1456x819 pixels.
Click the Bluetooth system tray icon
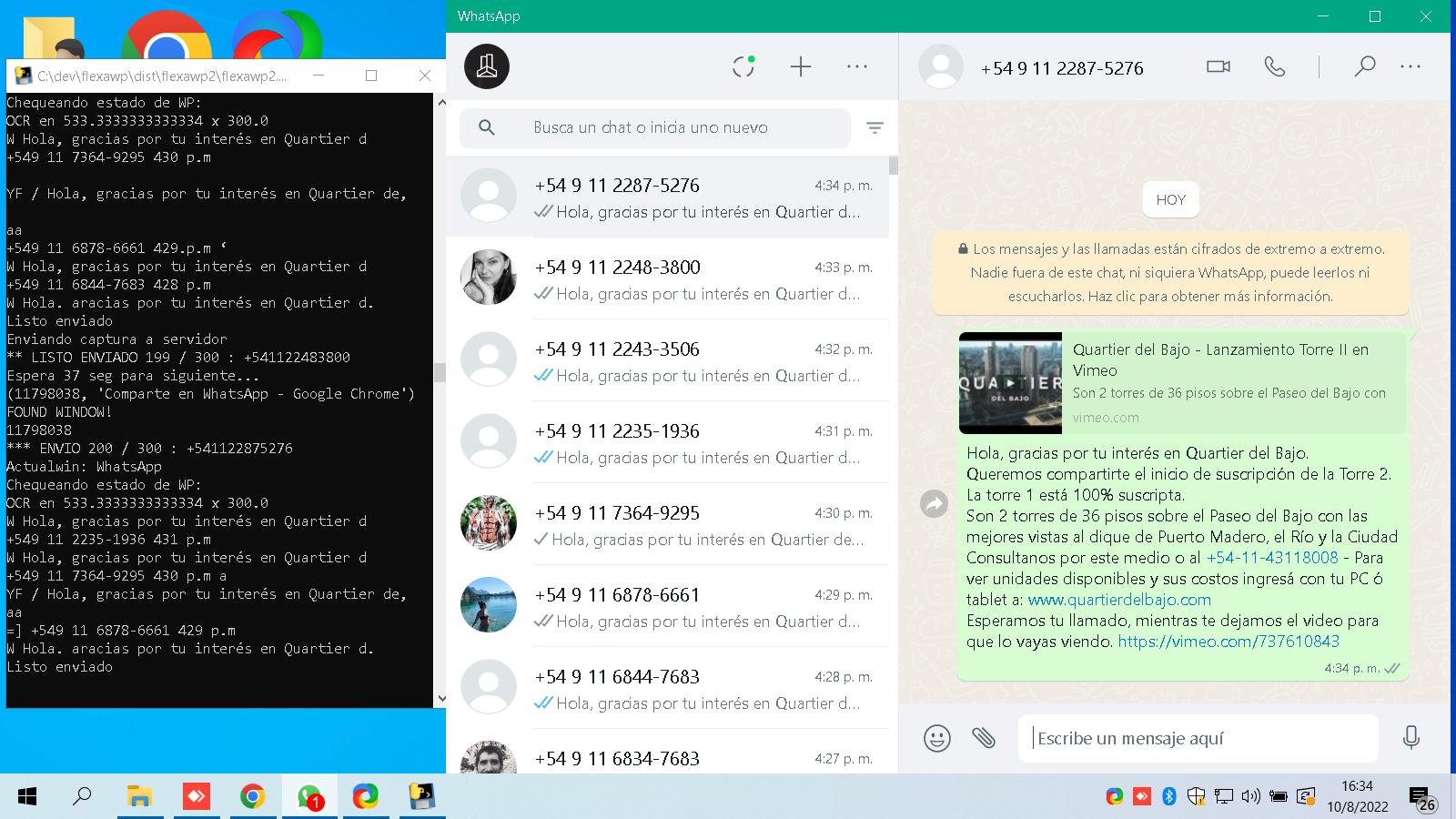1169,797
